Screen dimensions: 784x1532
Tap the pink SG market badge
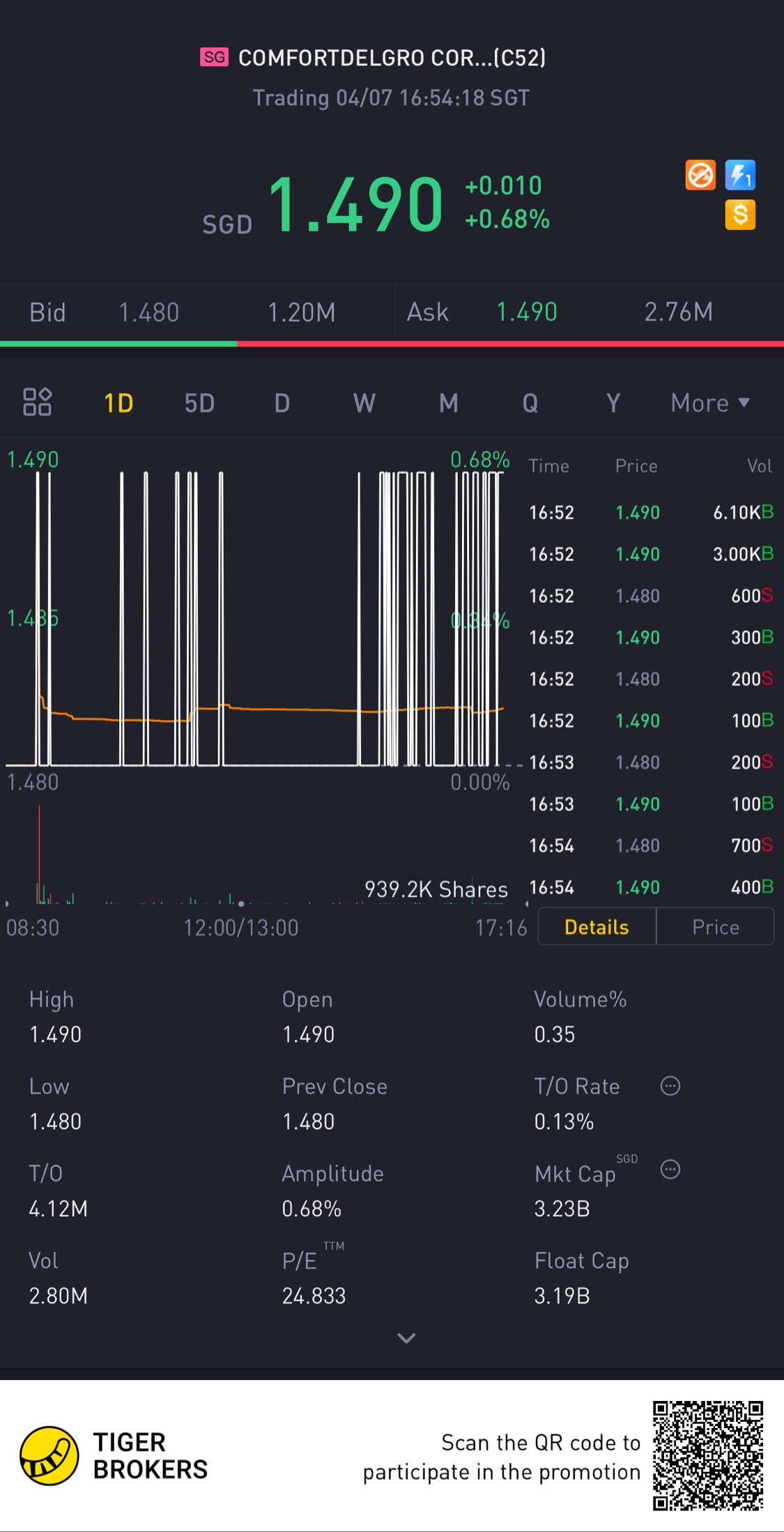point(214,57)
